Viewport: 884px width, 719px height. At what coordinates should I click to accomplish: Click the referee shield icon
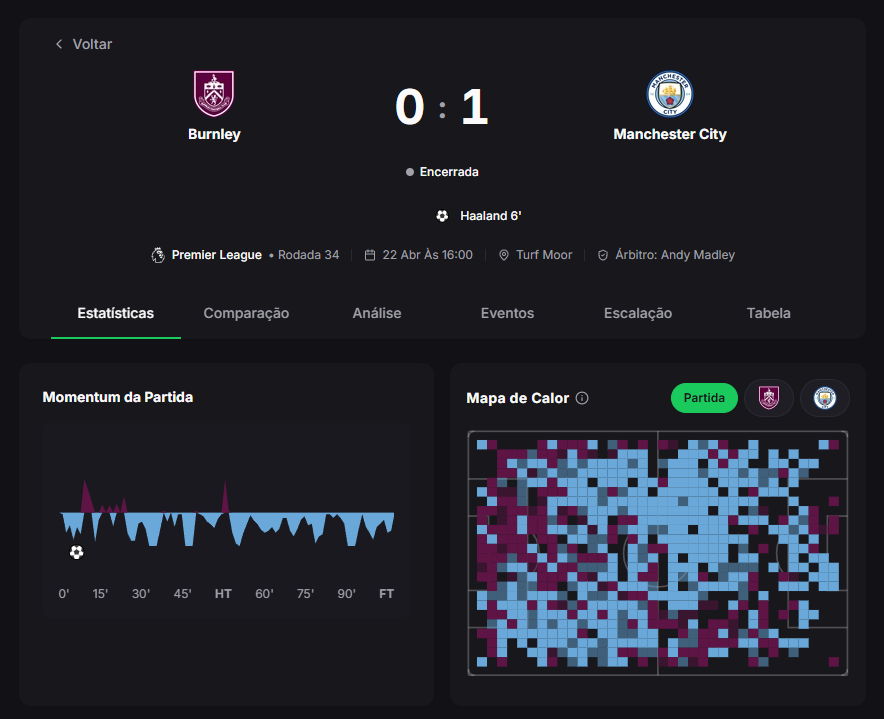pyautogui.click(x=603, y=255)
